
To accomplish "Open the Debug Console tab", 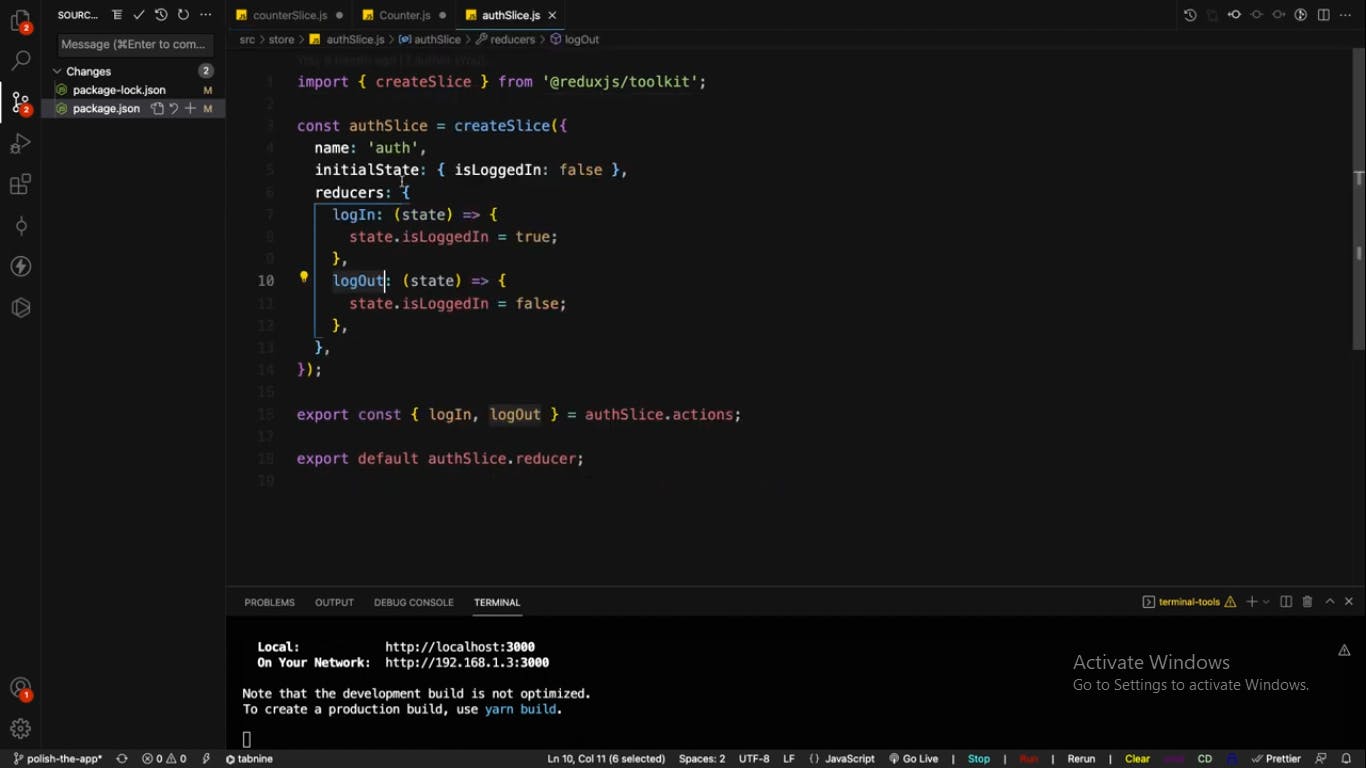I will point(414,602).
